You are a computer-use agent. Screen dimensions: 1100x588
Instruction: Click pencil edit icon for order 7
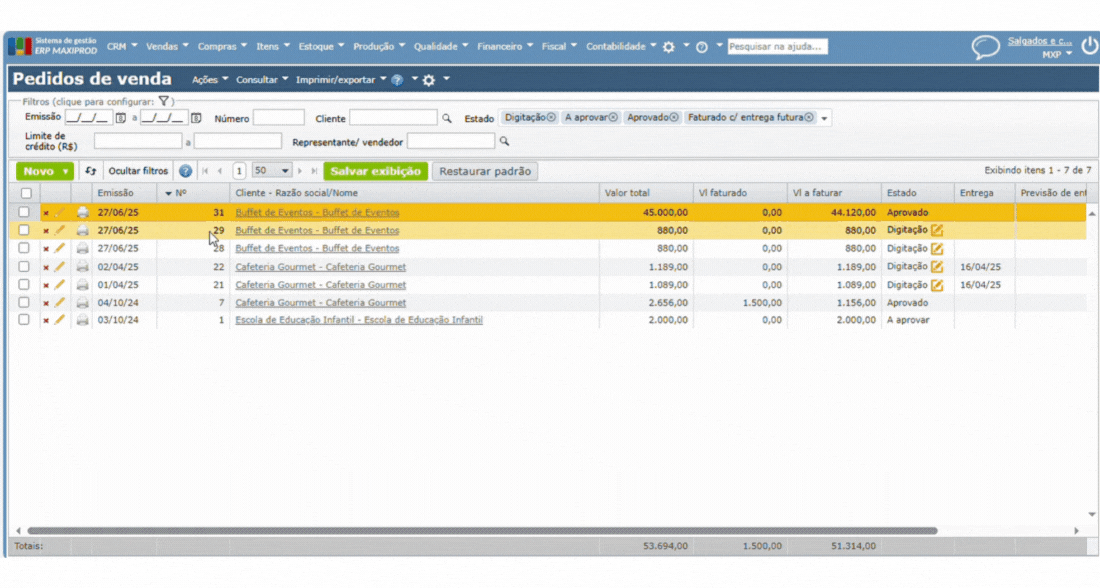point(60,302)
